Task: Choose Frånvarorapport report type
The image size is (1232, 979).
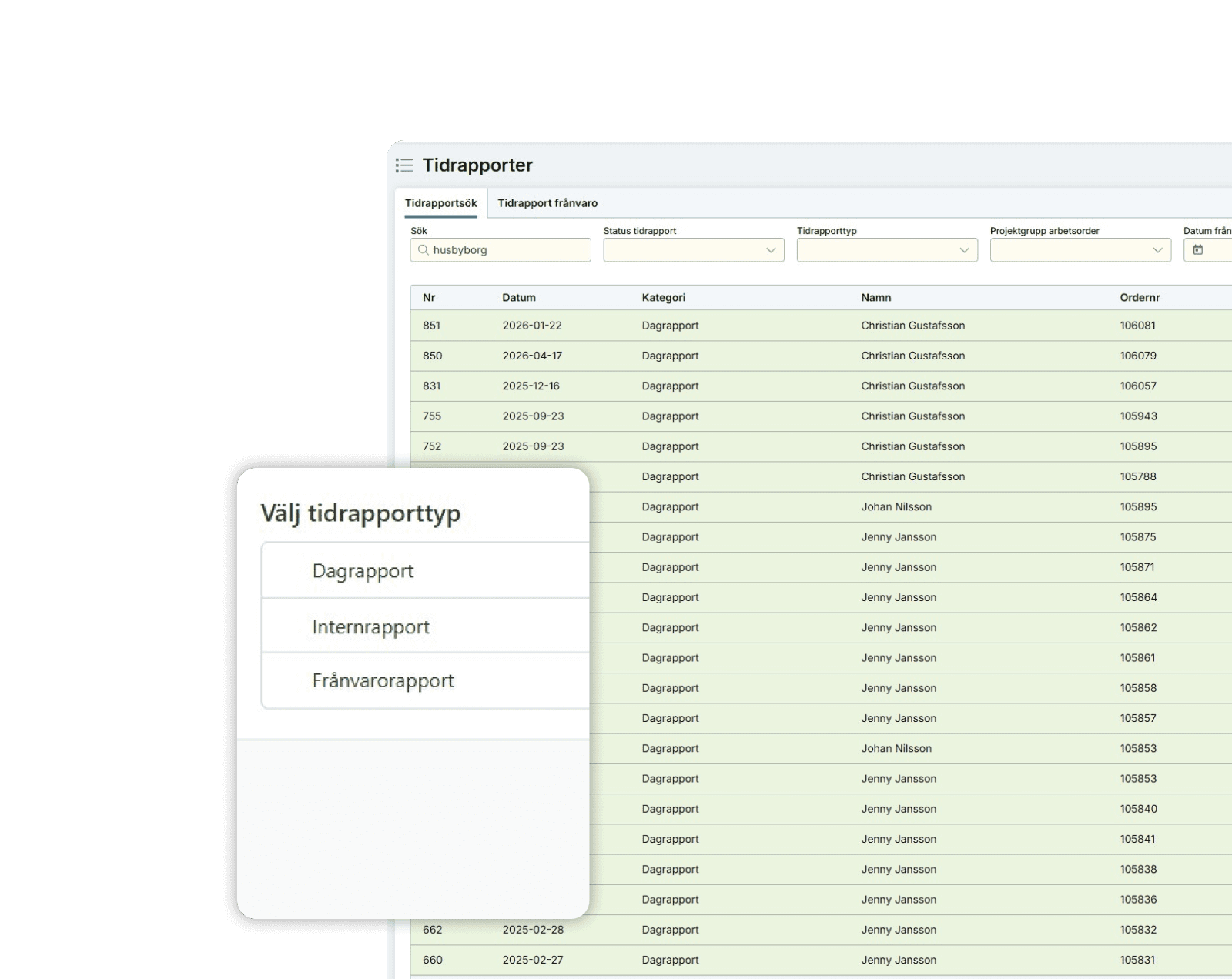Action: (425, 680)
